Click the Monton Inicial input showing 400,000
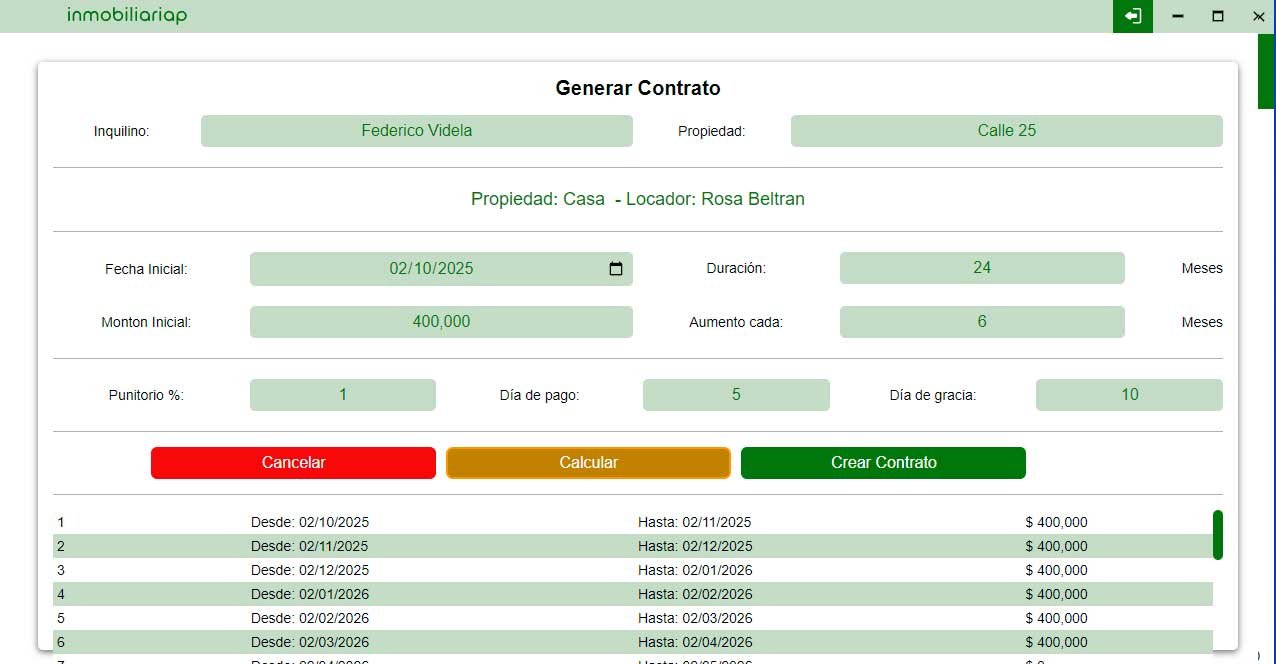 441,322
